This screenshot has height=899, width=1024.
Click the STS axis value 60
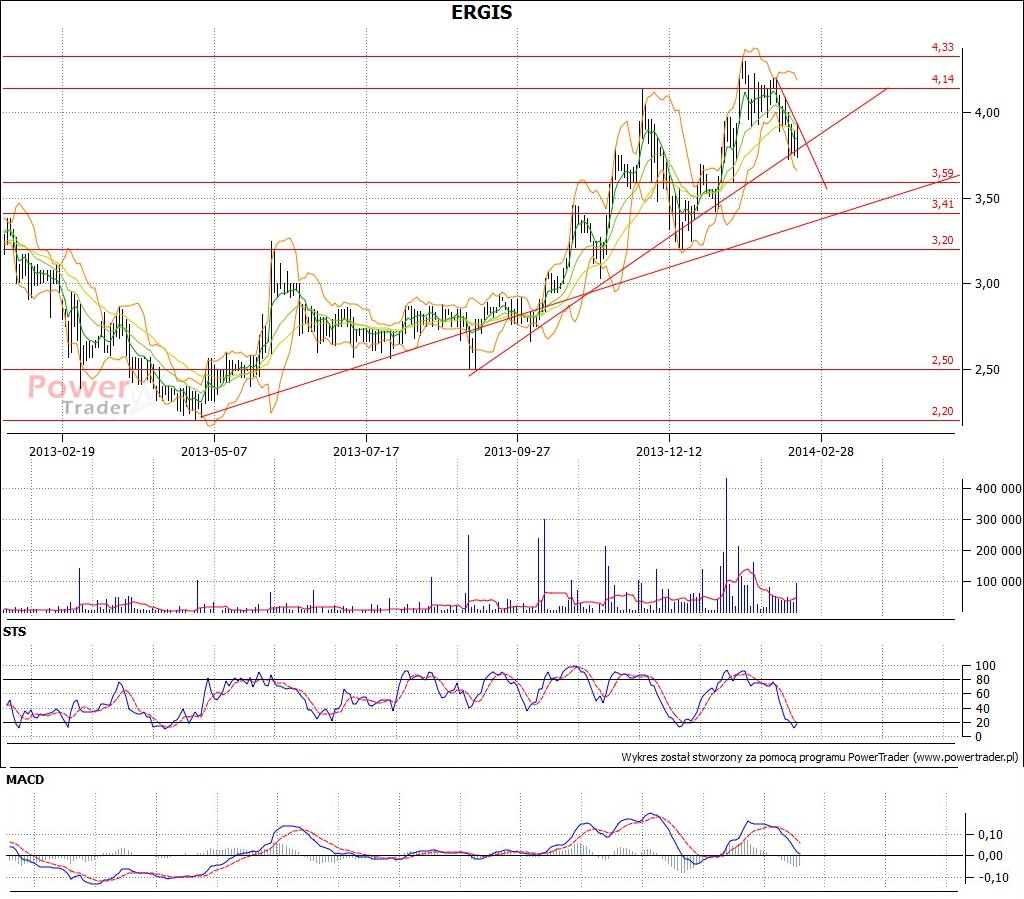click(982, 694)
